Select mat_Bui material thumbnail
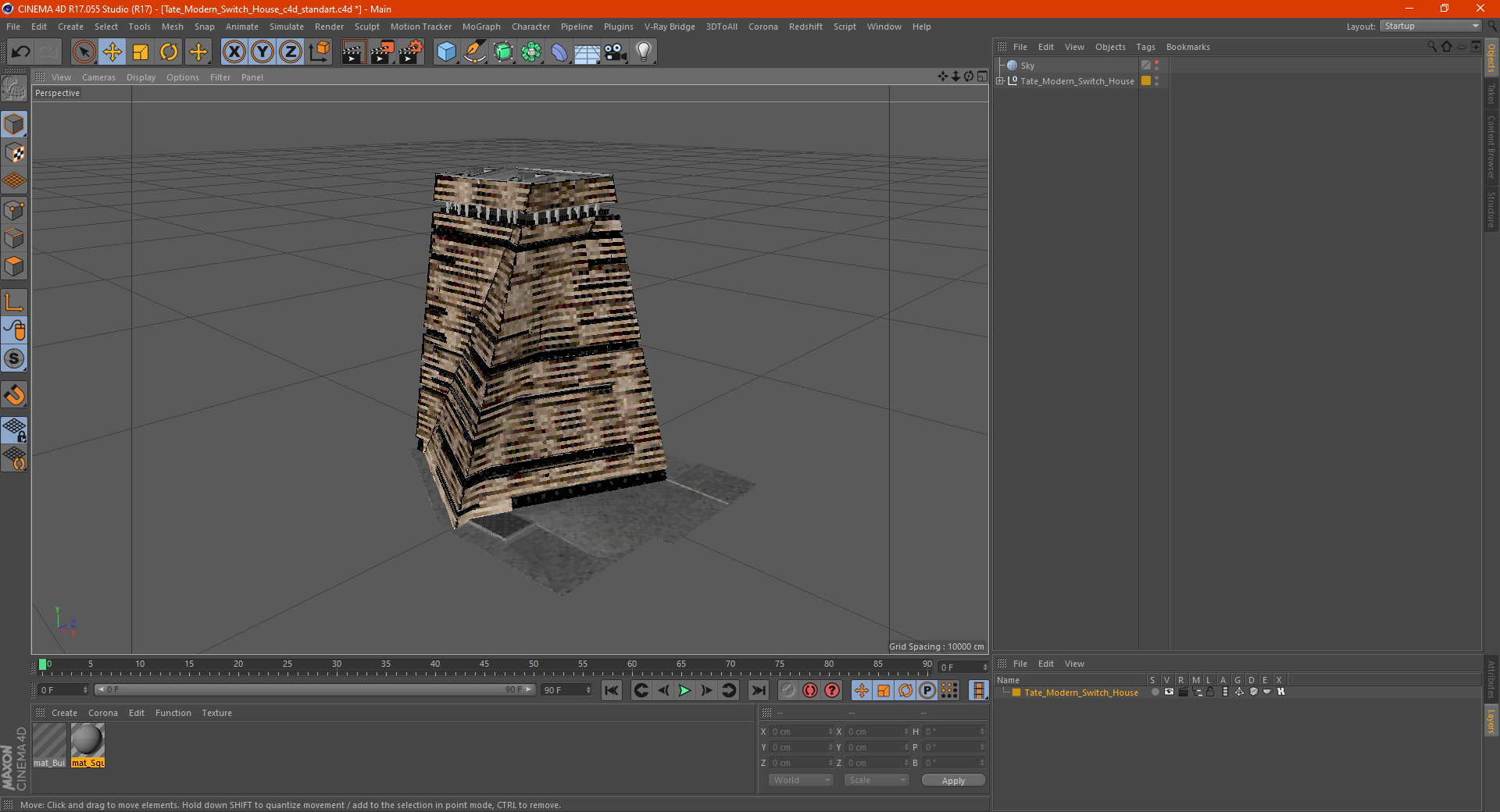The image size is (1500, 812). click(49, 746)
